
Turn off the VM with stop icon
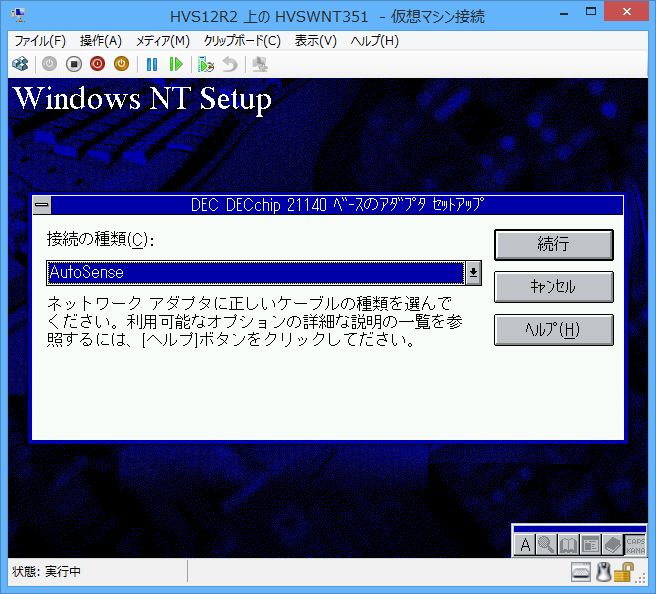[74, 64]
